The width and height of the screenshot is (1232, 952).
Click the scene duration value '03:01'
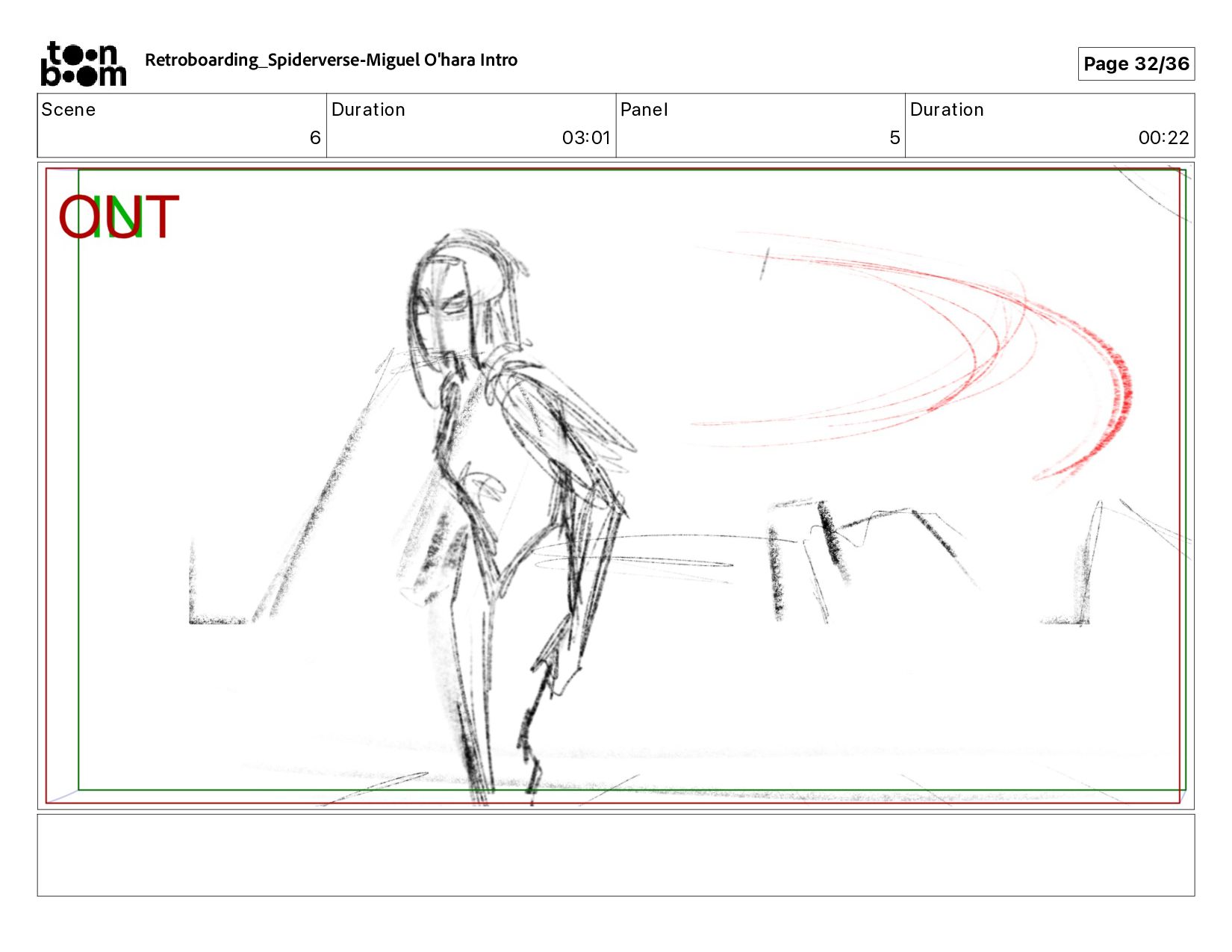click(586, 137)
